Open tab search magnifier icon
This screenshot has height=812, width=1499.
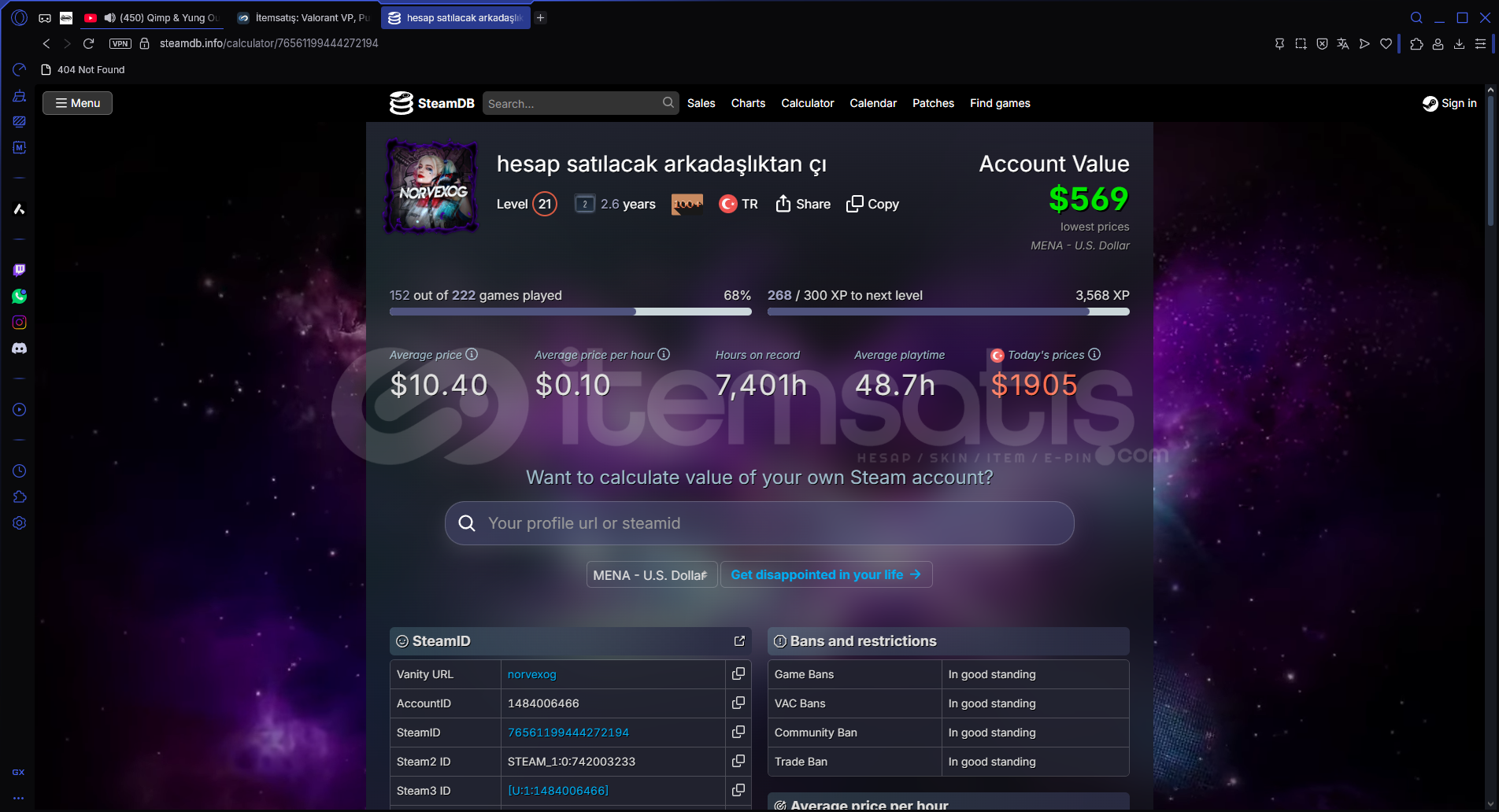[x=1416, y=17]
